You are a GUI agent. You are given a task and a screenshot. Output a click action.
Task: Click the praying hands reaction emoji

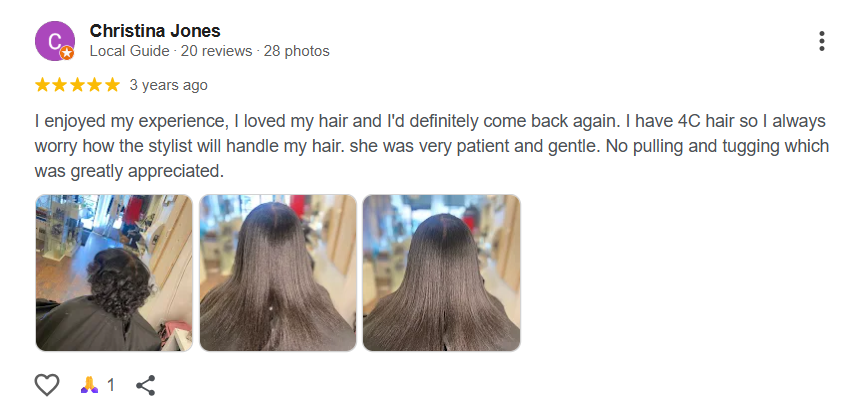(x=90, y=385)
